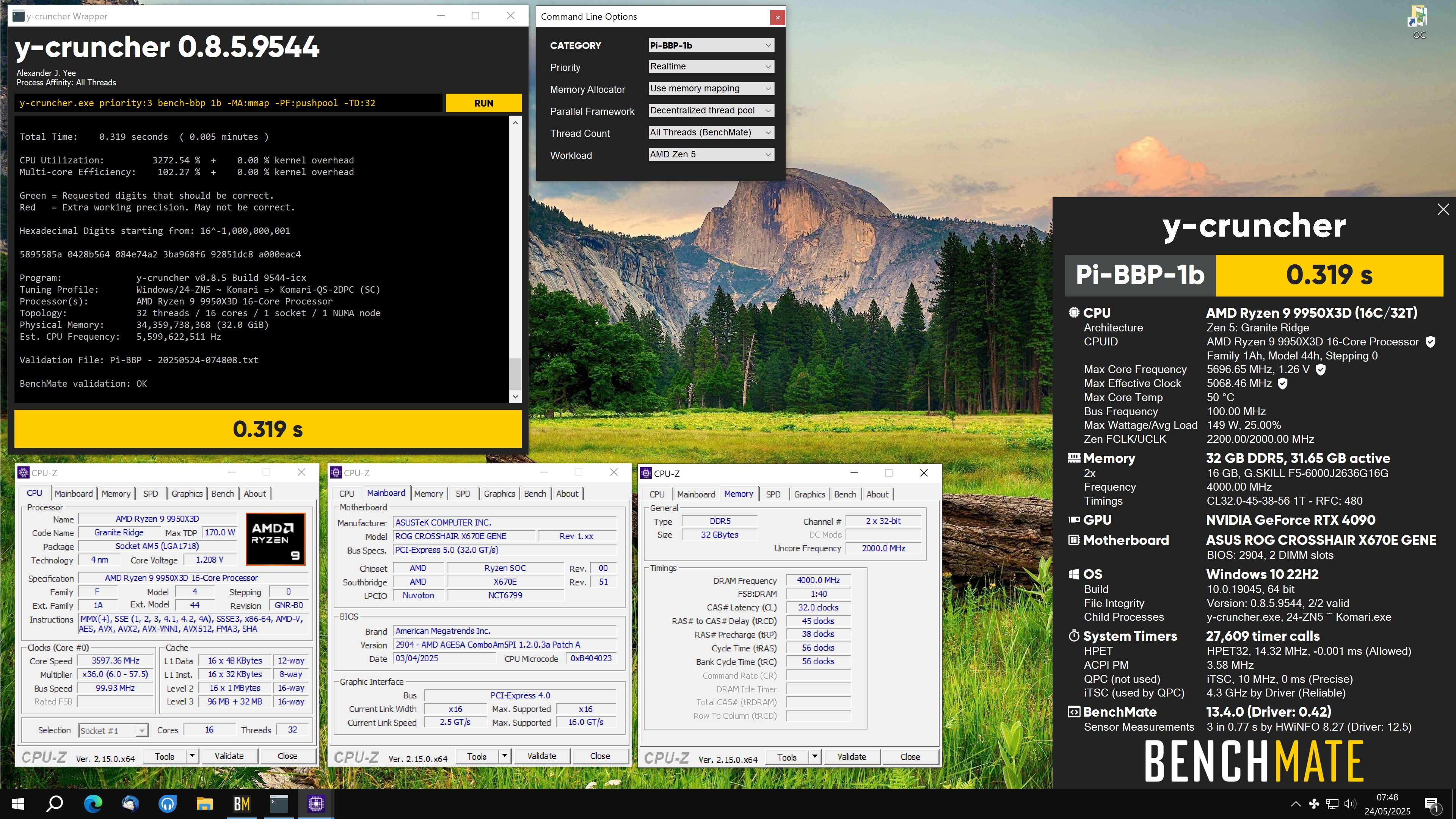Expand Tools arrow in first CPU-Z window
The image size is (1456, 819).
point(192,756)
